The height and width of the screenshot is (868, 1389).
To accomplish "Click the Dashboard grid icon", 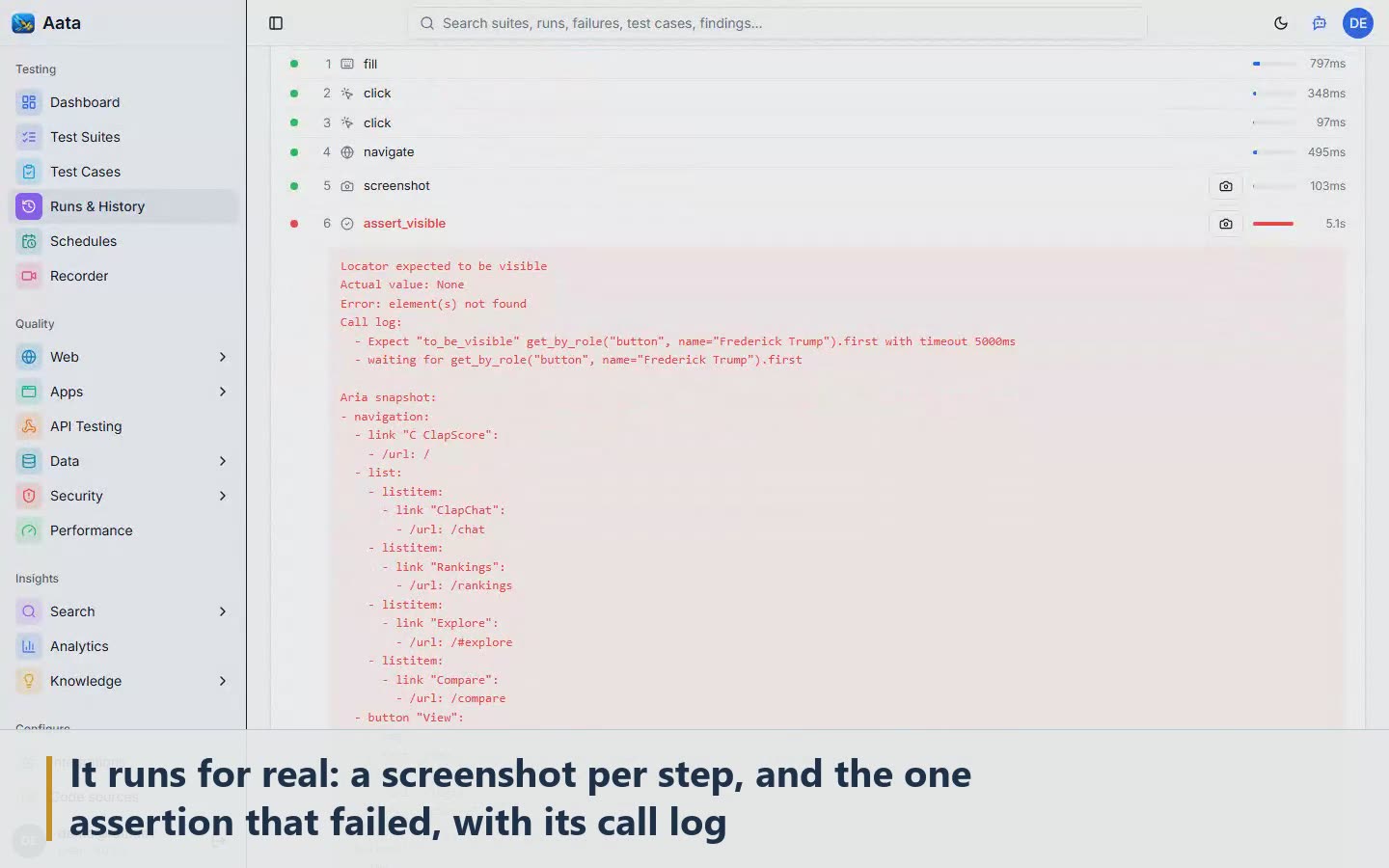I will (x=29, y=102).
